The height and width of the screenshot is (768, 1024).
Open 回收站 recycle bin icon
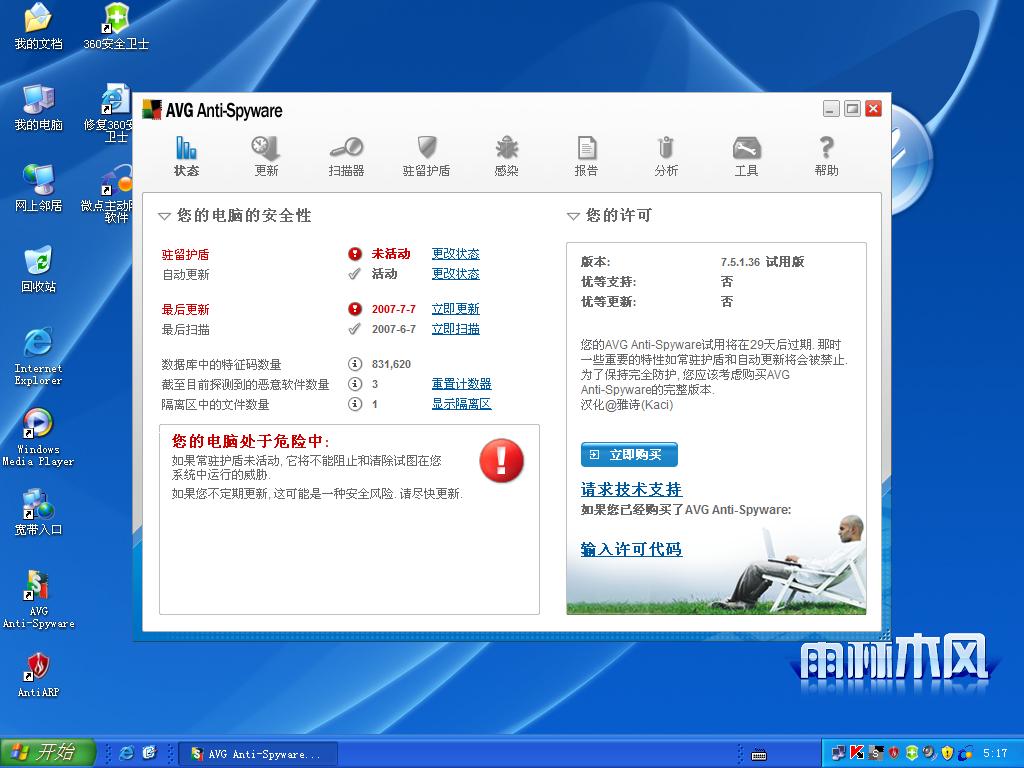point(39,270)
